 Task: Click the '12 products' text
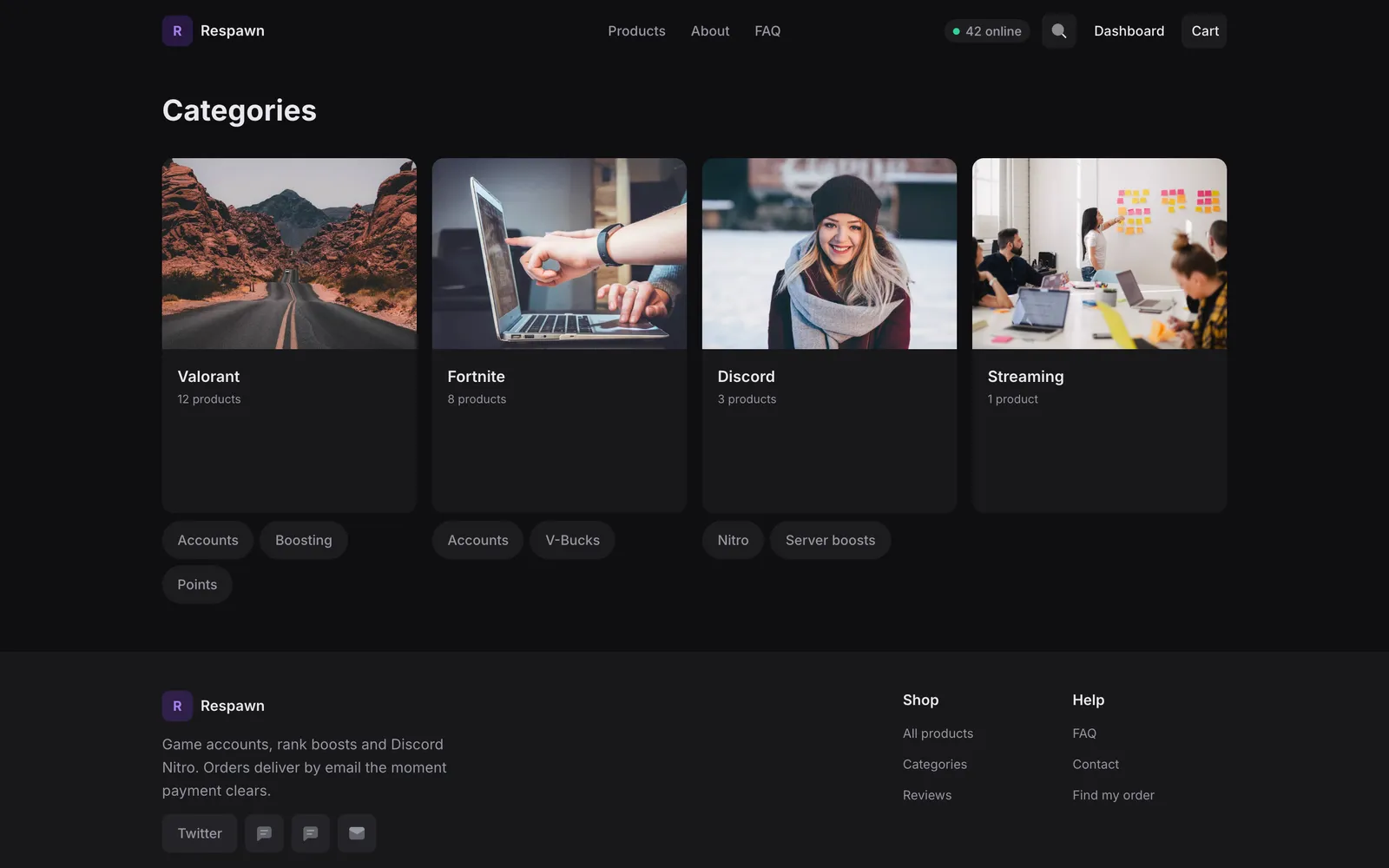(x=209, y=399)
